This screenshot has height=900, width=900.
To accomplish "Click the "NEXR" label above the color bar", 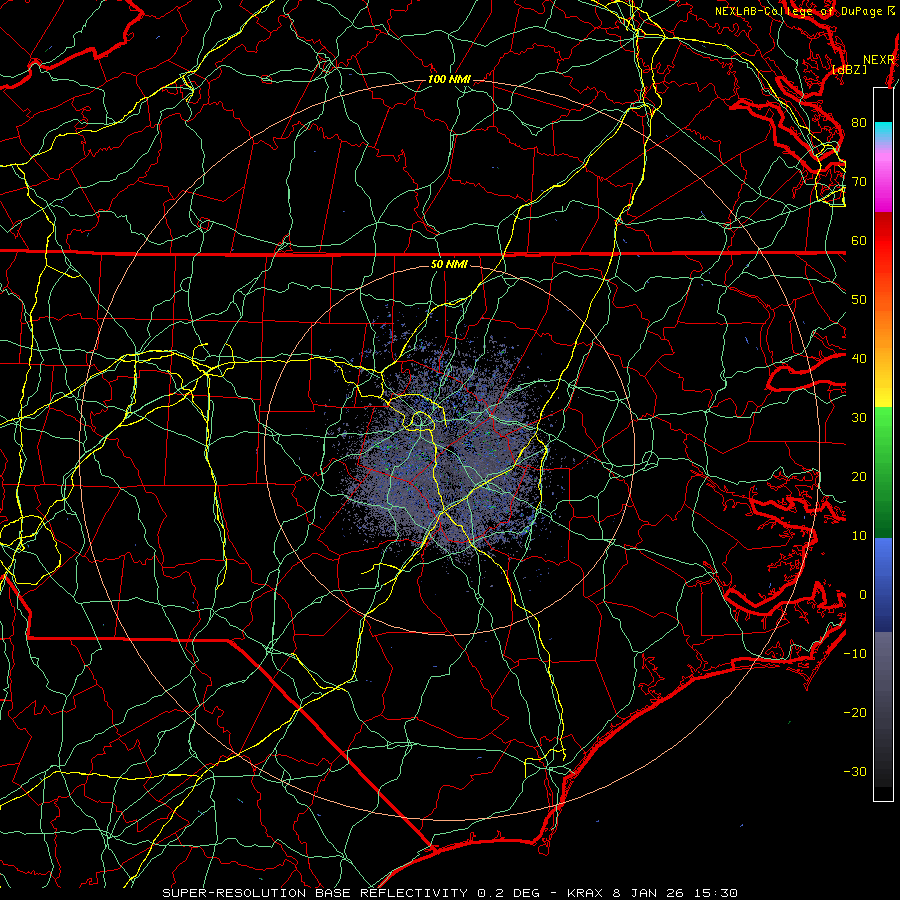I will pos(878,60).
